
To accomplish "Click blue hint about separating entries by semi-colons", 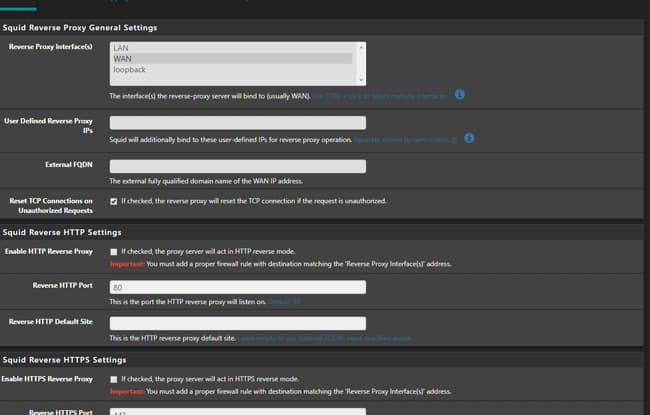I will (x=405, y=140).
